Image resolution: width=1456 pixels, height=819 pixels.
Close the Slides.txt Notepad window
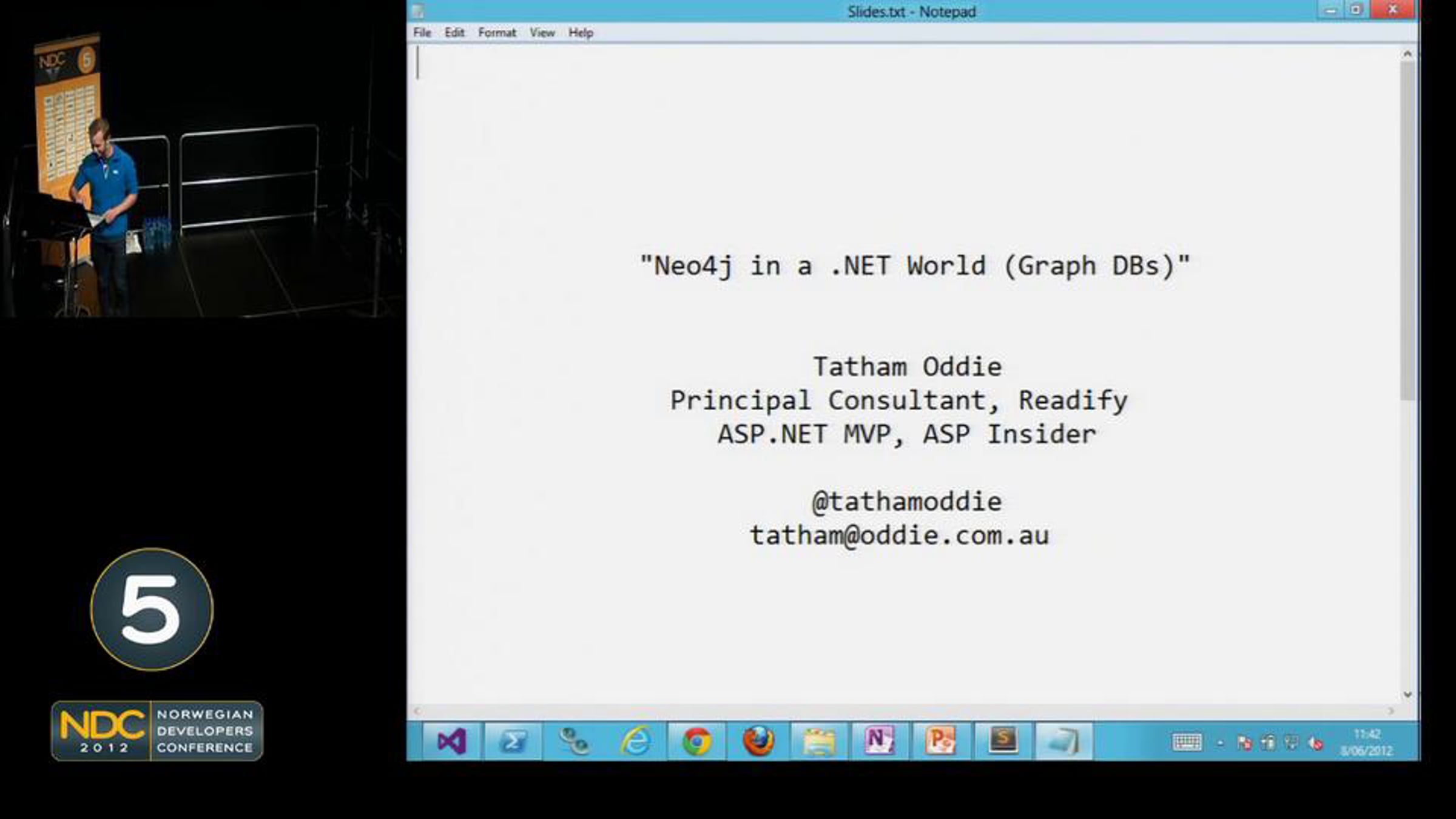pyautogui.click(x=1393, y=10)
